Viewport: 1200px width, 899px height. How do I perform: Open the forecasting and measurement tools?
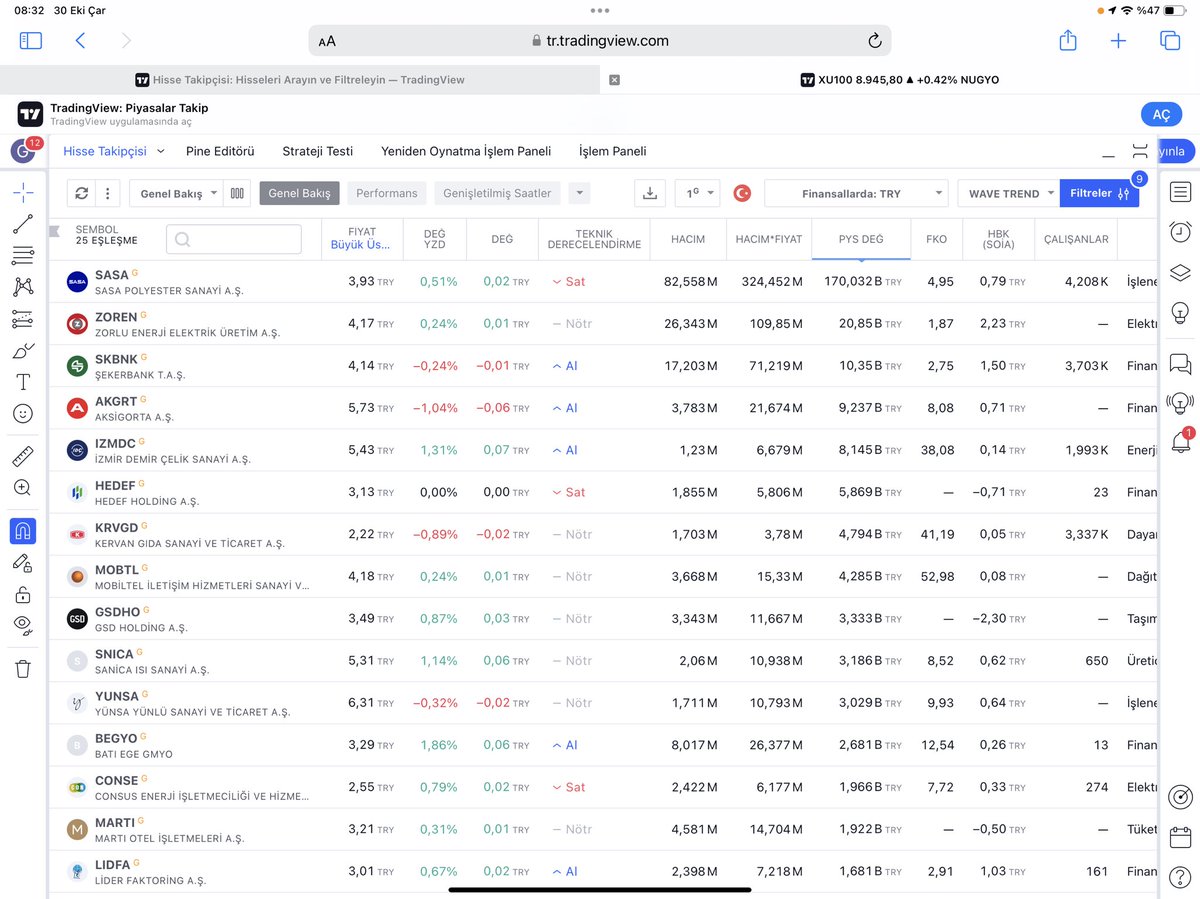click(x=23, y=320)
